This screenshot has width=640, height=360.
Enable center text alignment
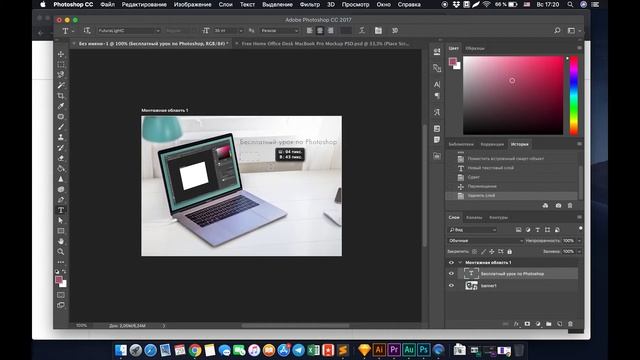tap(320, 31)
